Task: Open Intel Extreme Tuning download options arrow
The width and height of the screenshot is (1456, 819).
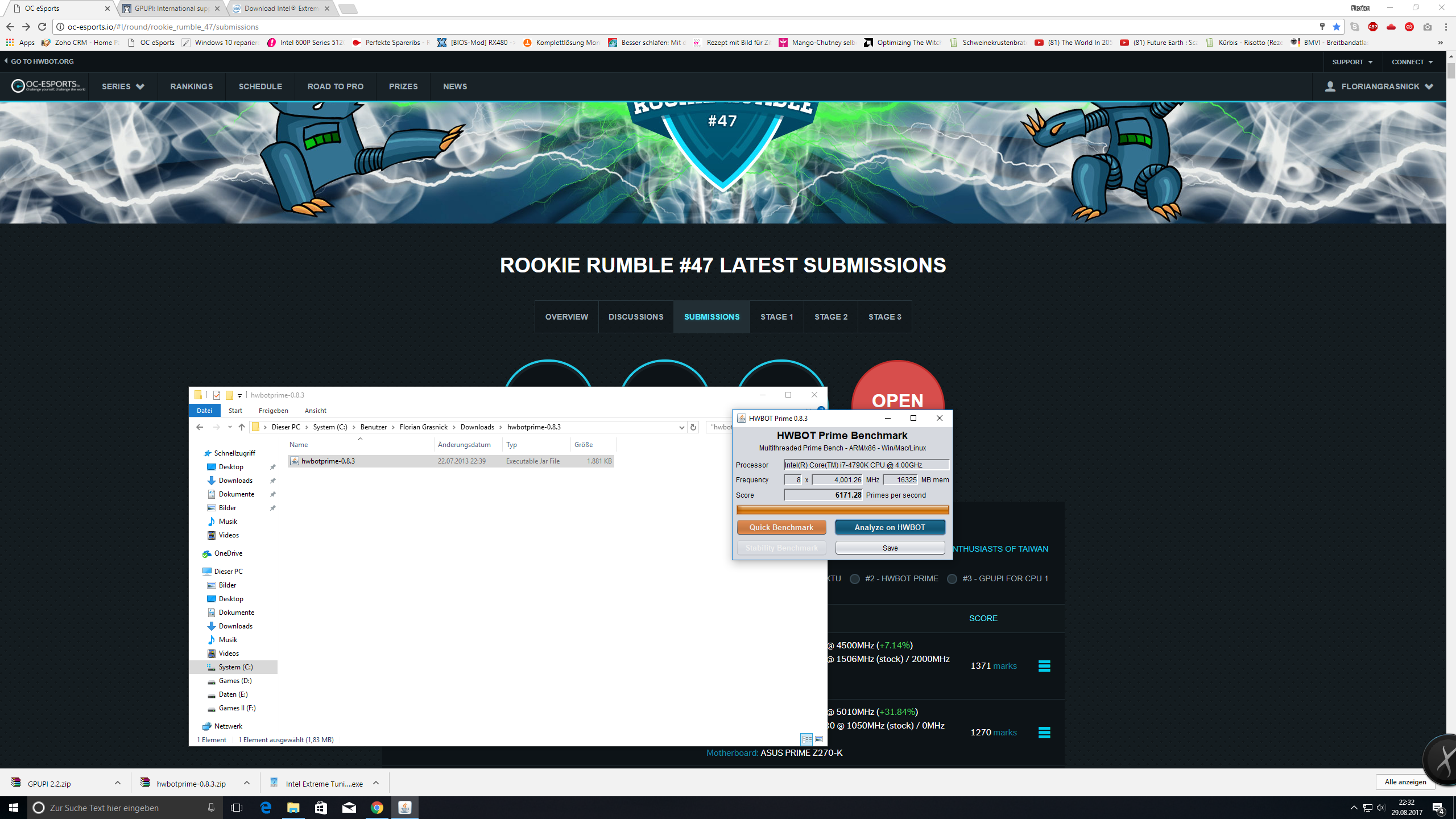Action: (376, 783)
